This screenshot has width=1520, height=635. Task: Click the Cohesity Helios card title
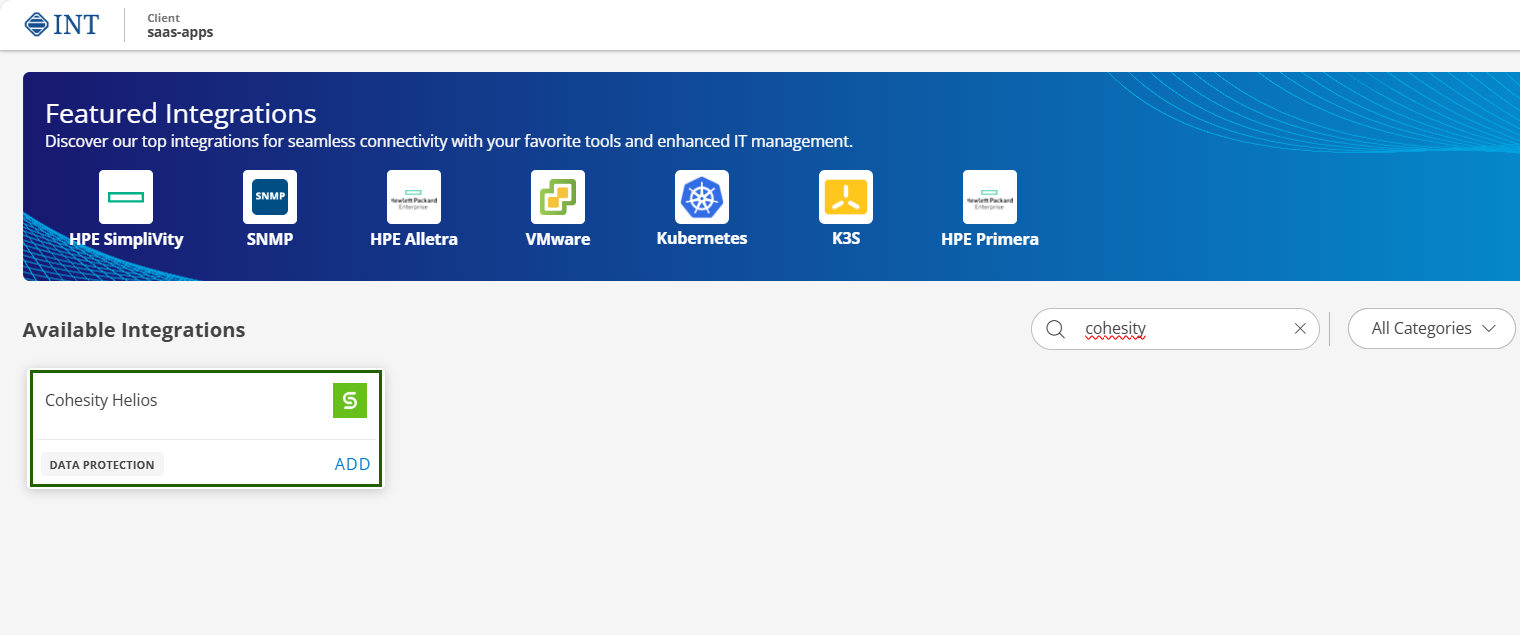point(101,400)
